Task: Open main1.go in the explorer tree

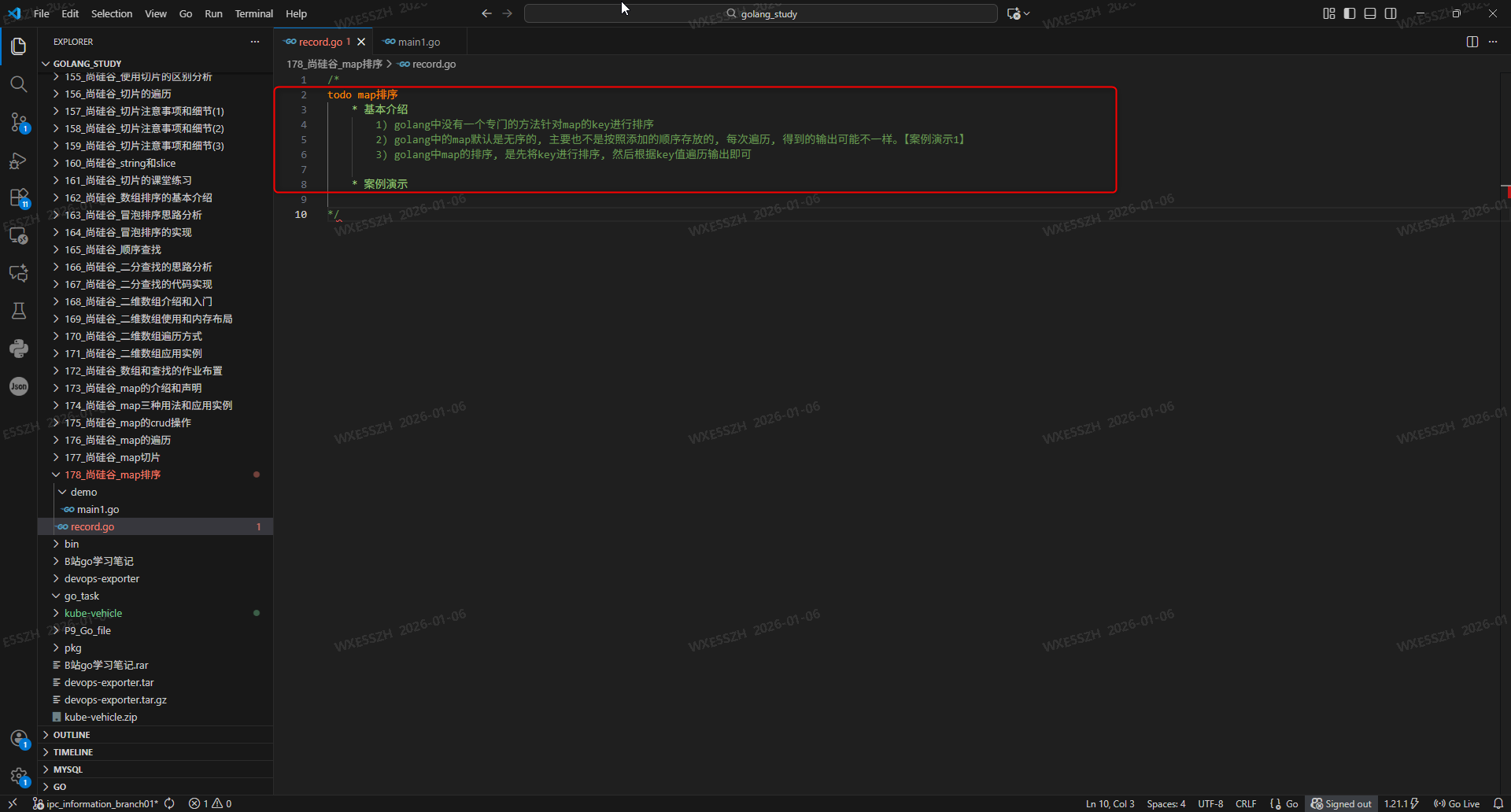Action: coord(155,509)
